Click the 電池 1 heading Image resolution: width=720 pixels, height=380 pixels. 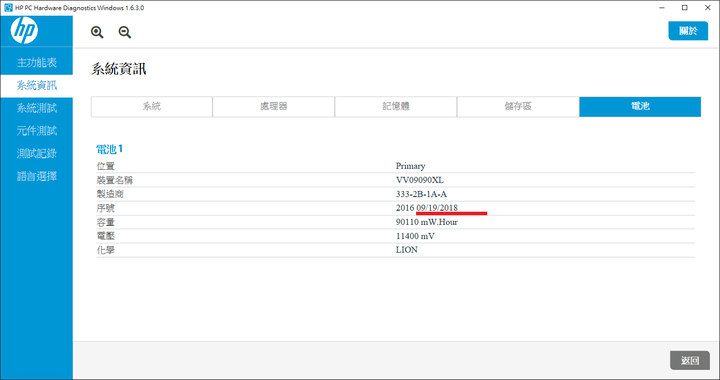click(109, 149)
